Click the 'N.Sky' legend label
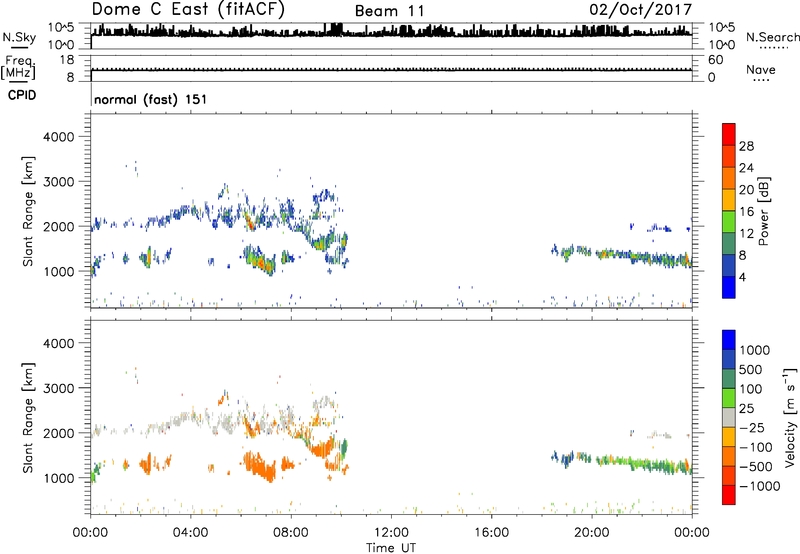The width and height of the screenshot is (800, 554). tap(19, 37)
